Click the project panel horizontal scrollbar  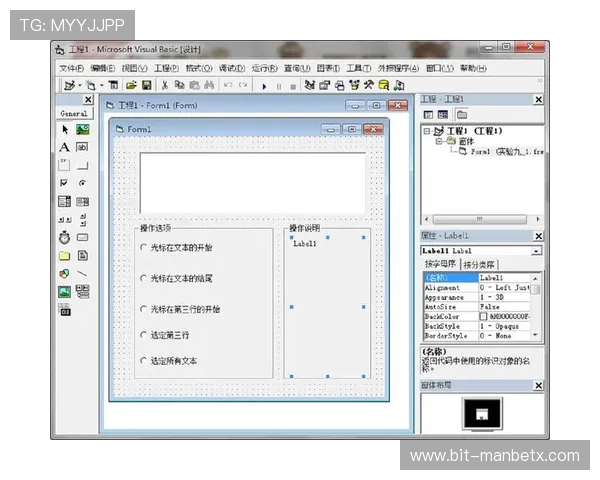tap(482, 219)
